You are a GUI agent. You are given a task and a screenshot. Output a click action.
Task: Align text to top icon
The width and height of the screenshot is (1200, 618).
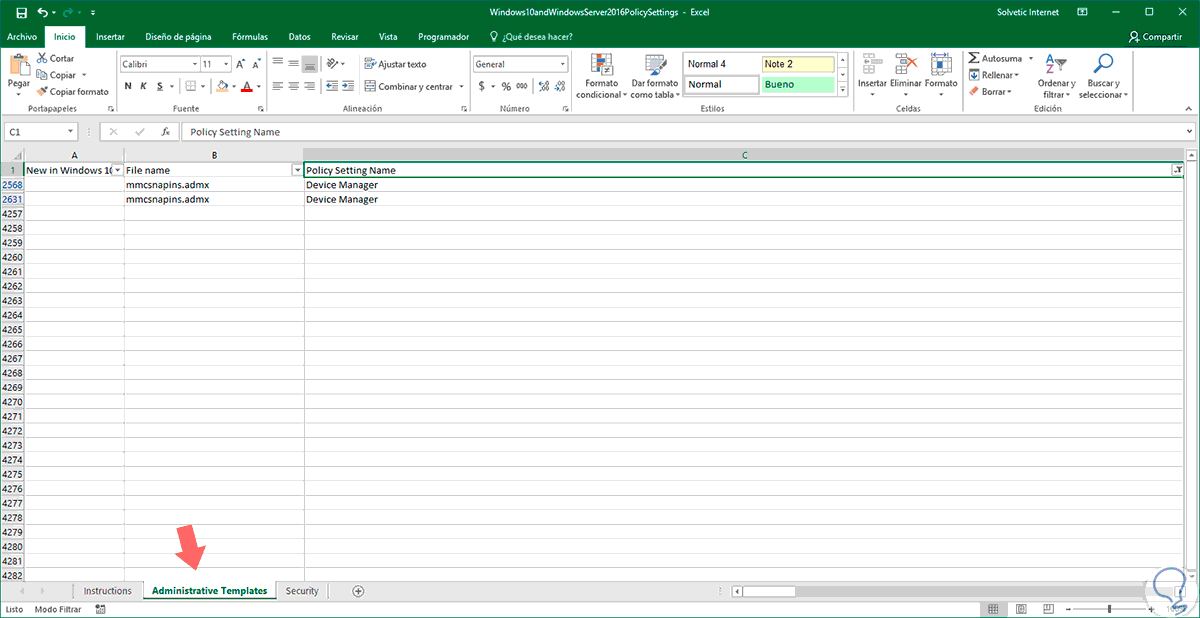click(x=277, y=63)
